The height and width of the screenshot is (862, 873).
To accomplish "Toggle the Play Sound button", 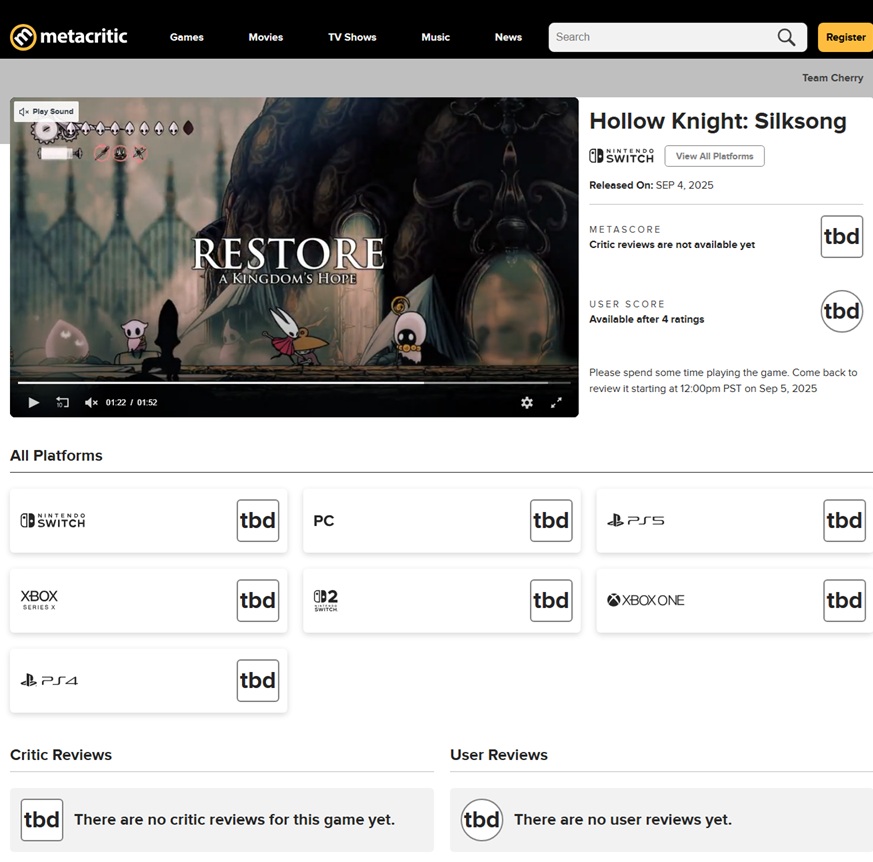I will click(x=46, y=112).
